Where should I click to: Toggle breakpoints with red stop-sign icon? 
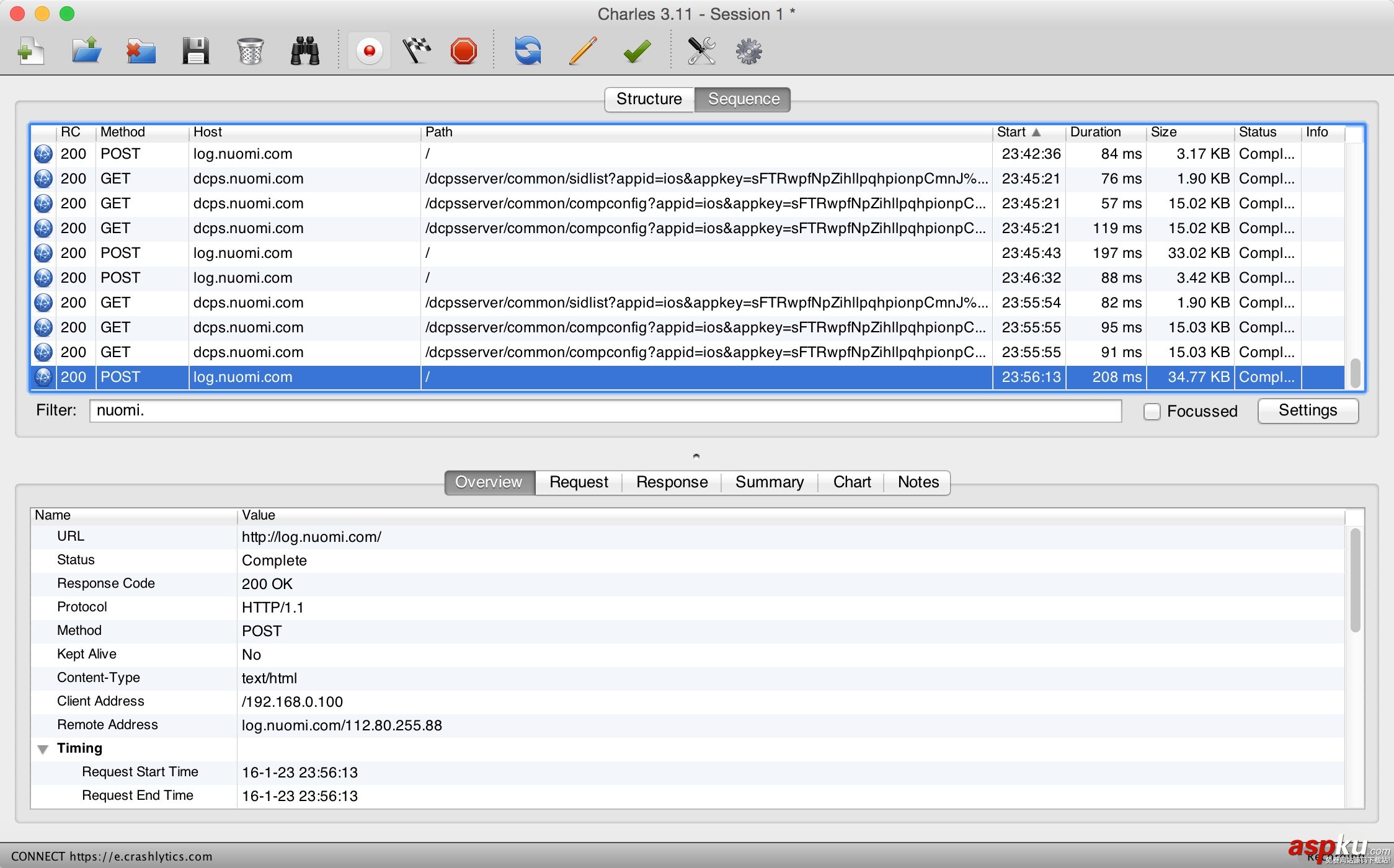464,51
